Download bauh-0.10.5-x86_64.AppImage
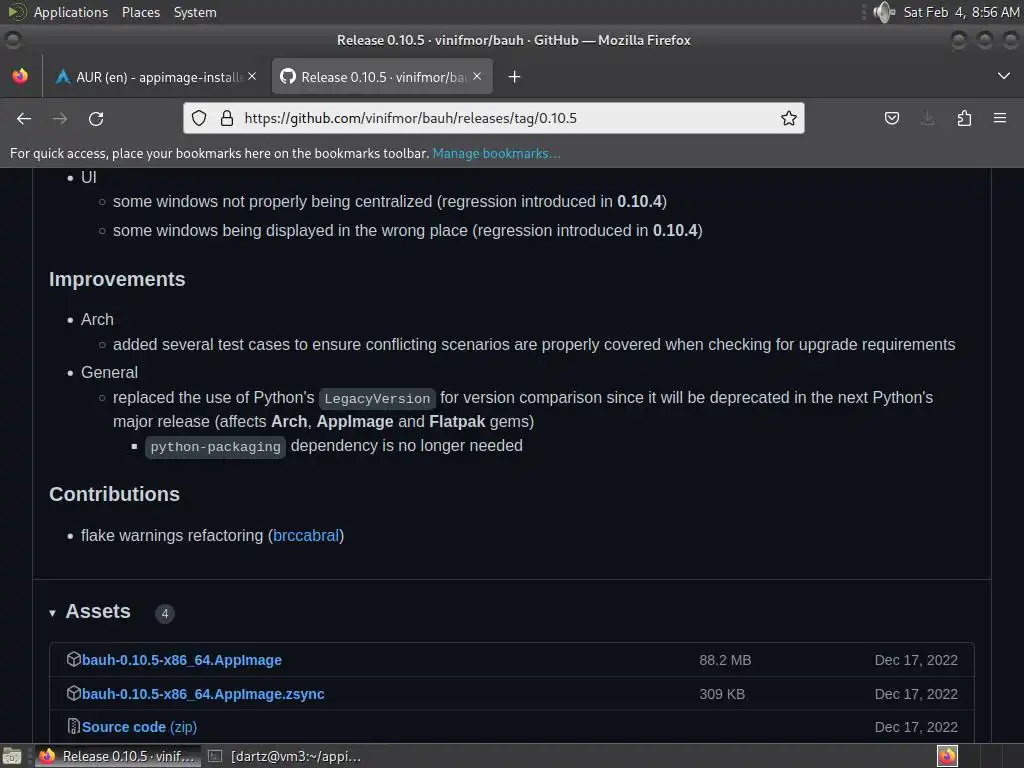This screenshot has height=768, width=1024. coord(182,660)
